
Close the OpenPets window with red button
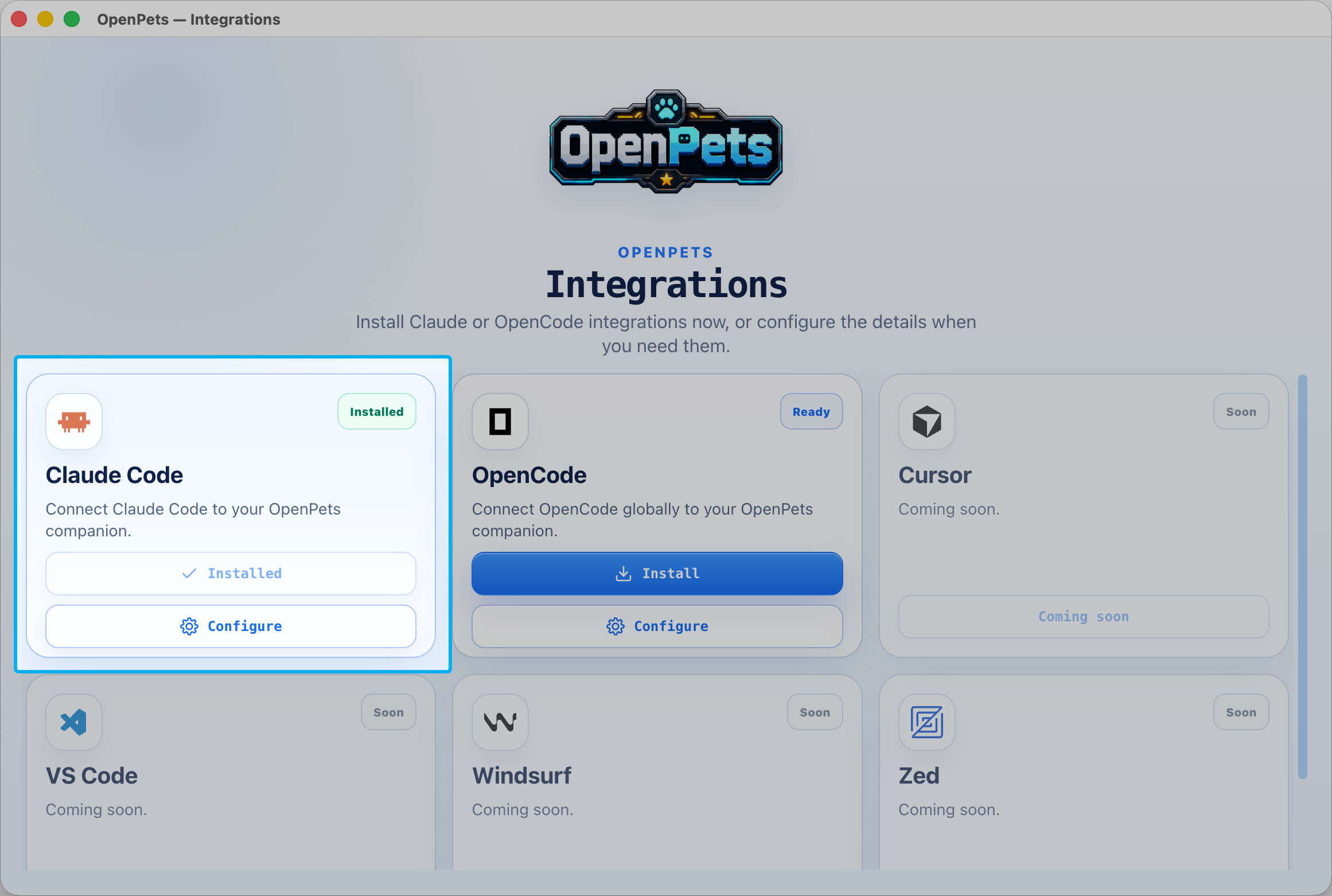(x=19, y=19)
